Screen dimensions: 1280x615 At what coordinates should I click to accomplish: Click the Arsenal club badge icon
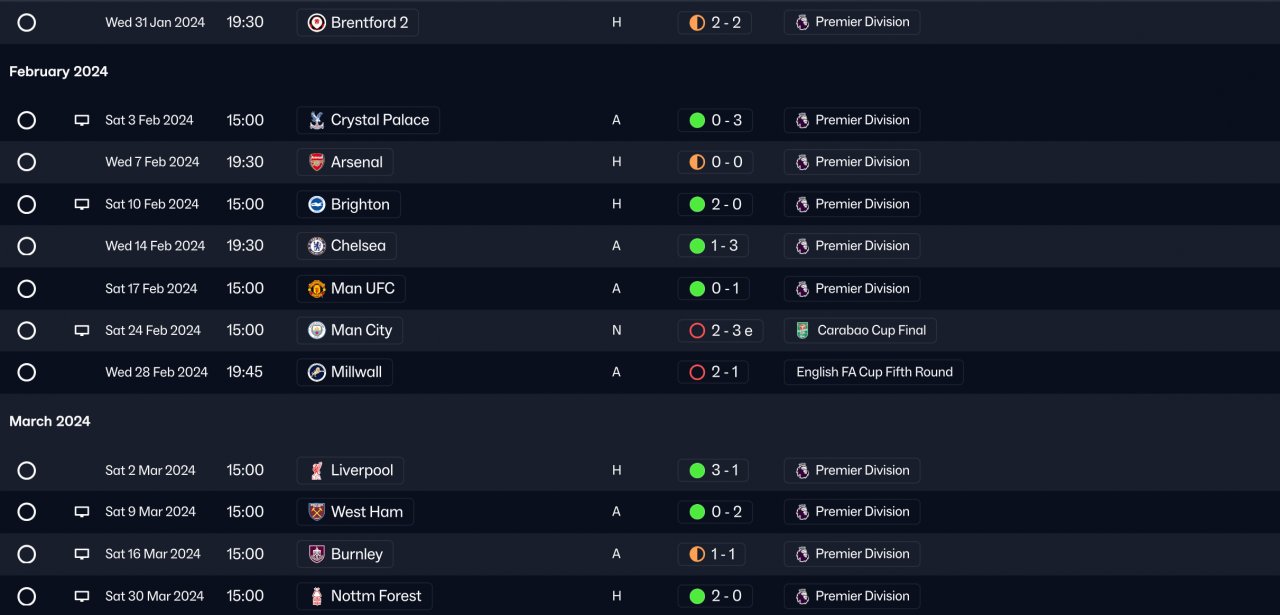tap(316, 162)
